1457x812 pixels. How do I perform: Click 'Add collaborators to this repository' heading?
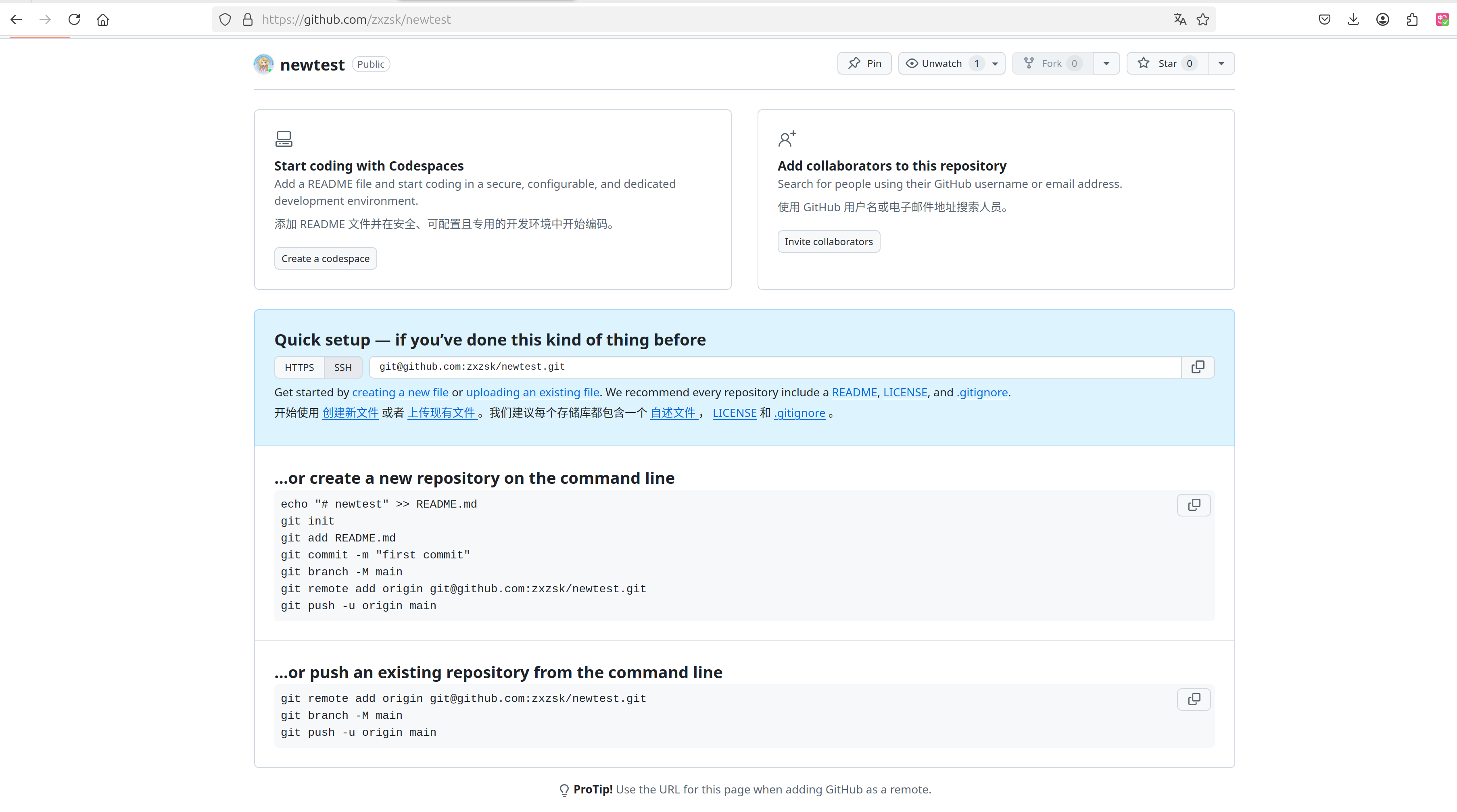click(x=892, y=166)
